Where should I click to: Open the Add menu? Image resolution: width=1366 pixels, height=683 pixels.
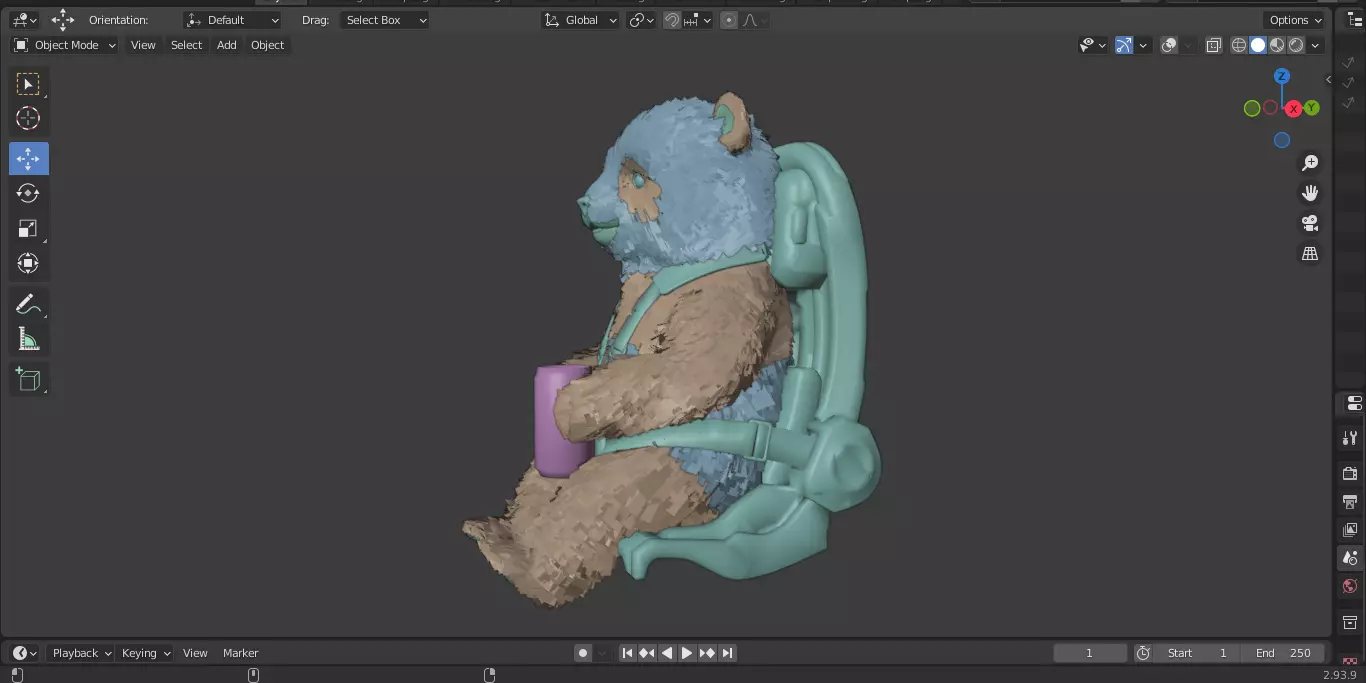(x=227, y=45)
